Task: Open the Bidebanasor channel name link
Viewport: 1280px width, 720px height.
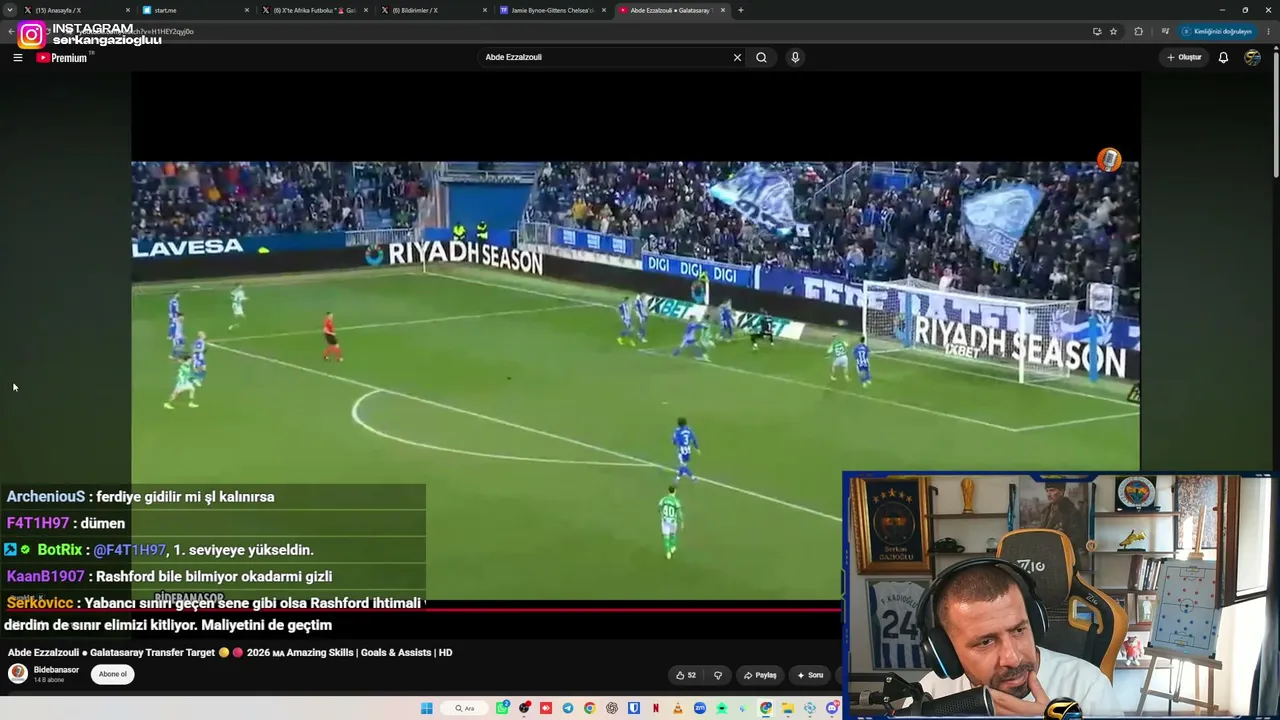Action: tap(56, 669)
